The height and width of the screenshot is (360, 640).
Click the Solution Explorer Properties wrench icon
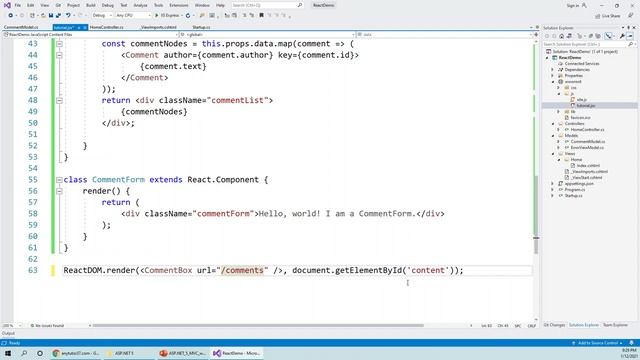[x=622, y=36]
